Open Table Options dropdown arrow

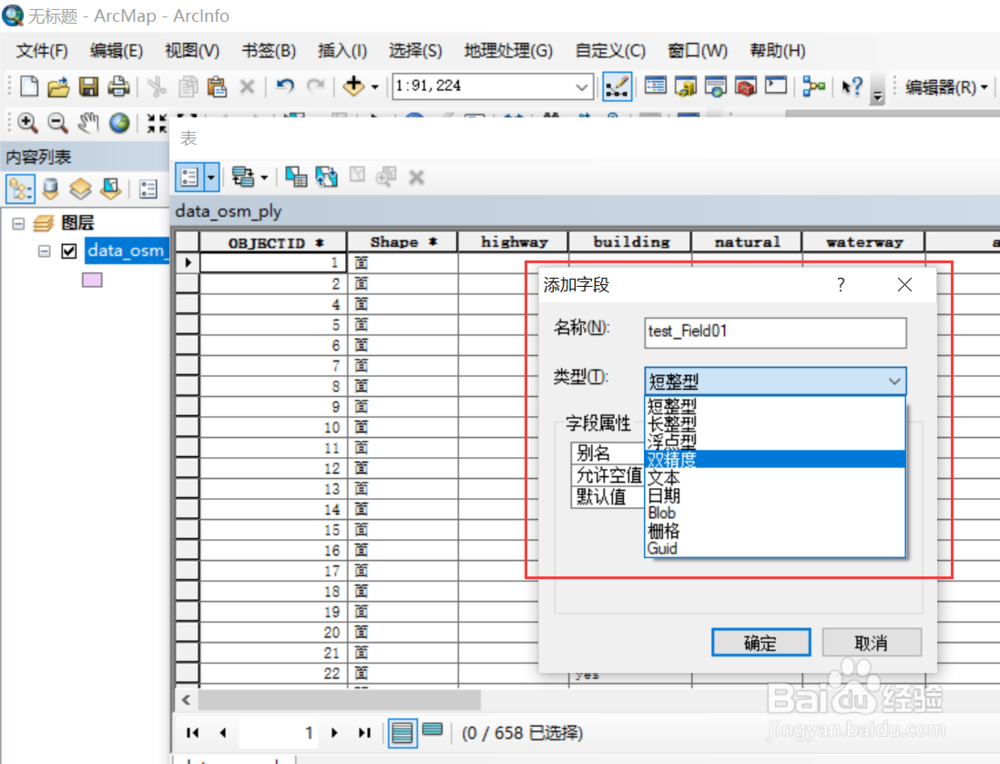[211, 177]
